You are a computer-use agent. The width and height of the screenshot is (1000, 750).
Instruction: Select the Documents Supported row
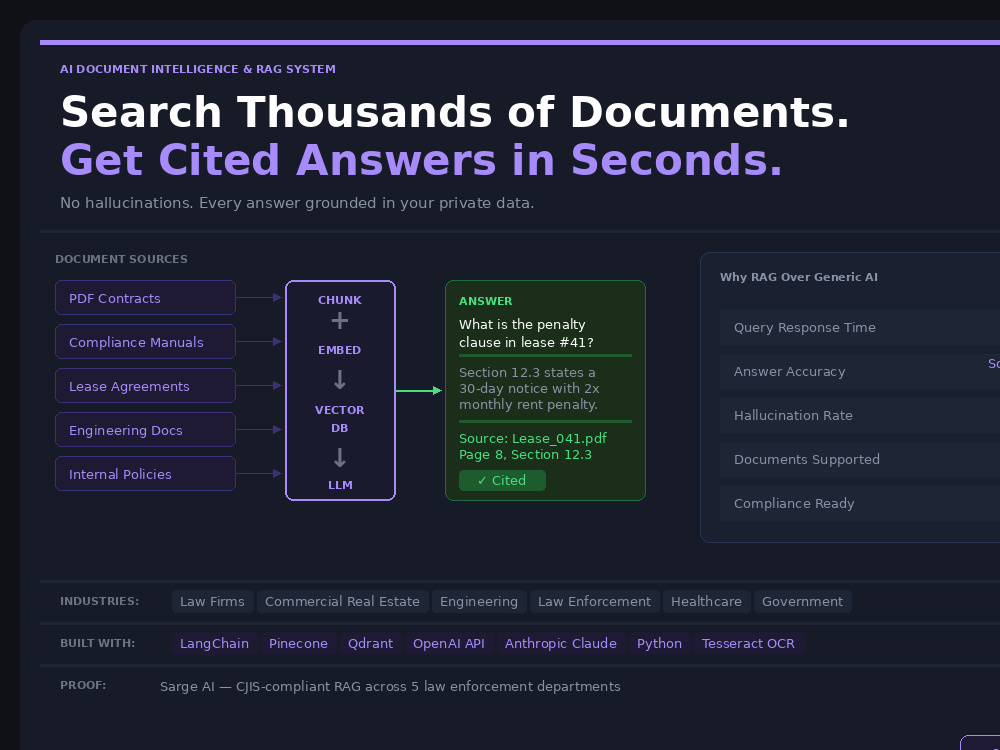860,459
